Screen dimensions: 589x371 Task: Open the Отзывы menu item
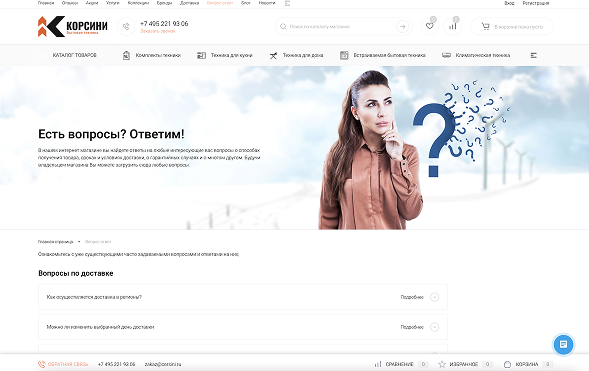click(x=70, y=3)
